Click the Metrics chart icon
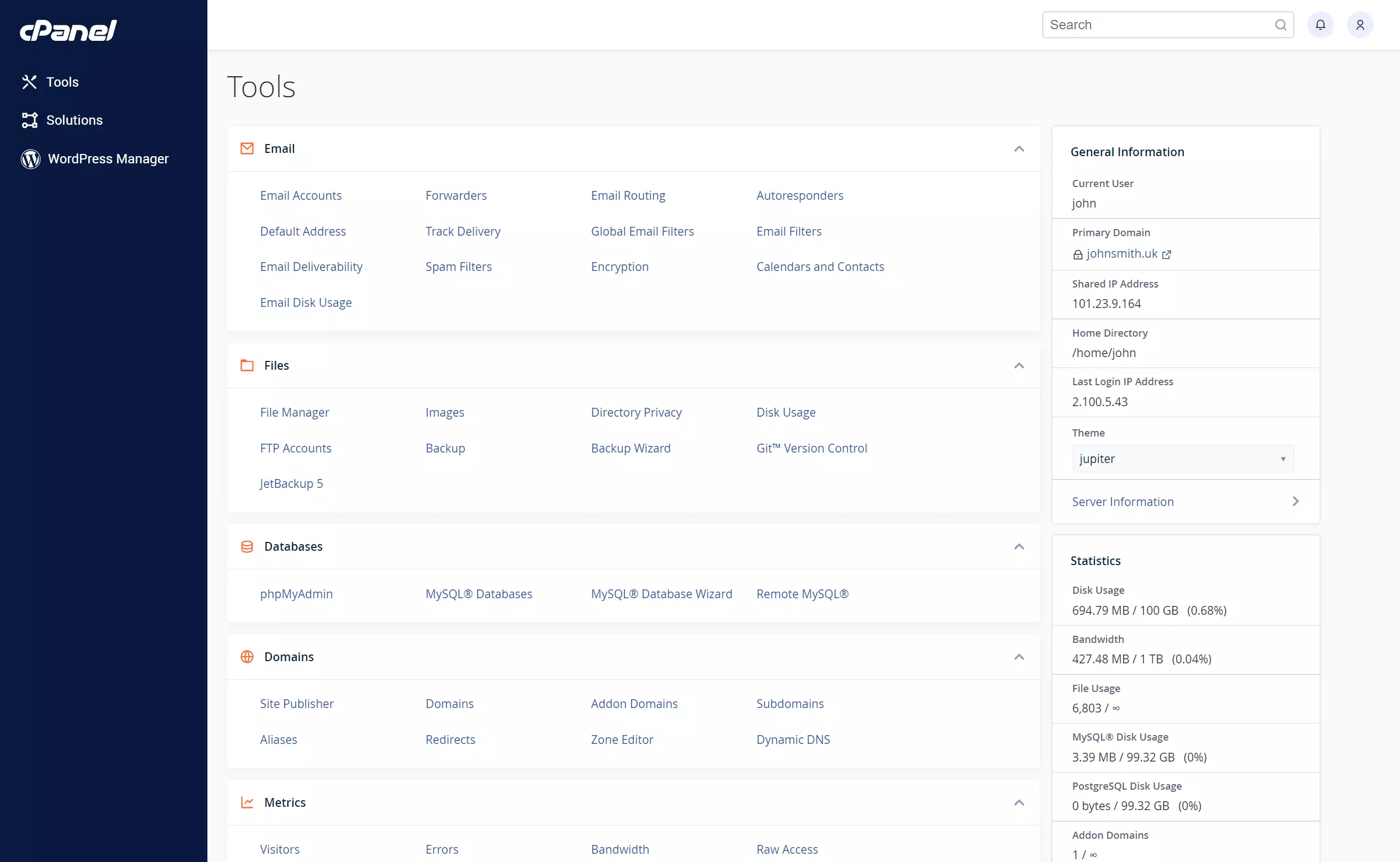This screenshot has height=862, width=1400. (x=247, y=802)
